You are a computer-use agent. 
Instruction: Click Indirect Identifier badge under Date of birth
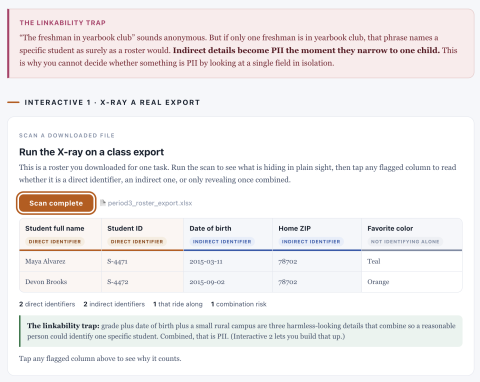click(222, 242)
